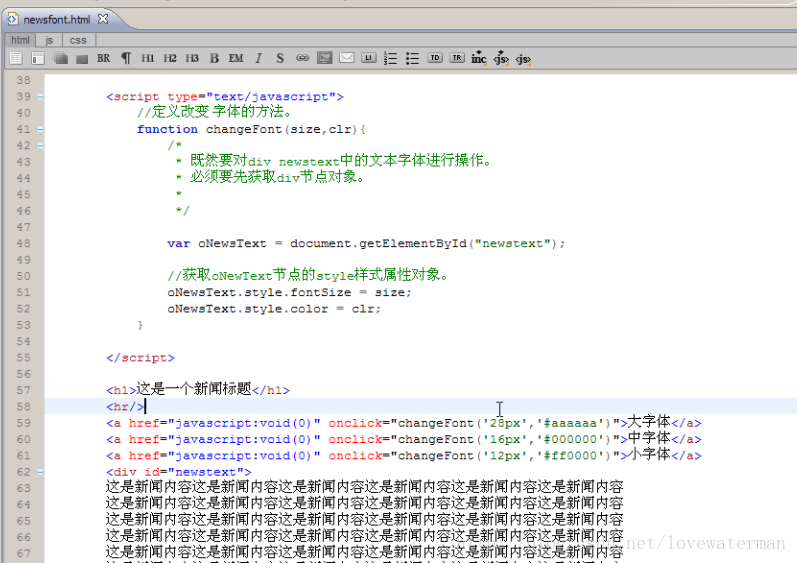
Task: Click the h1 heading text line 57
Action: coord(194,389)
